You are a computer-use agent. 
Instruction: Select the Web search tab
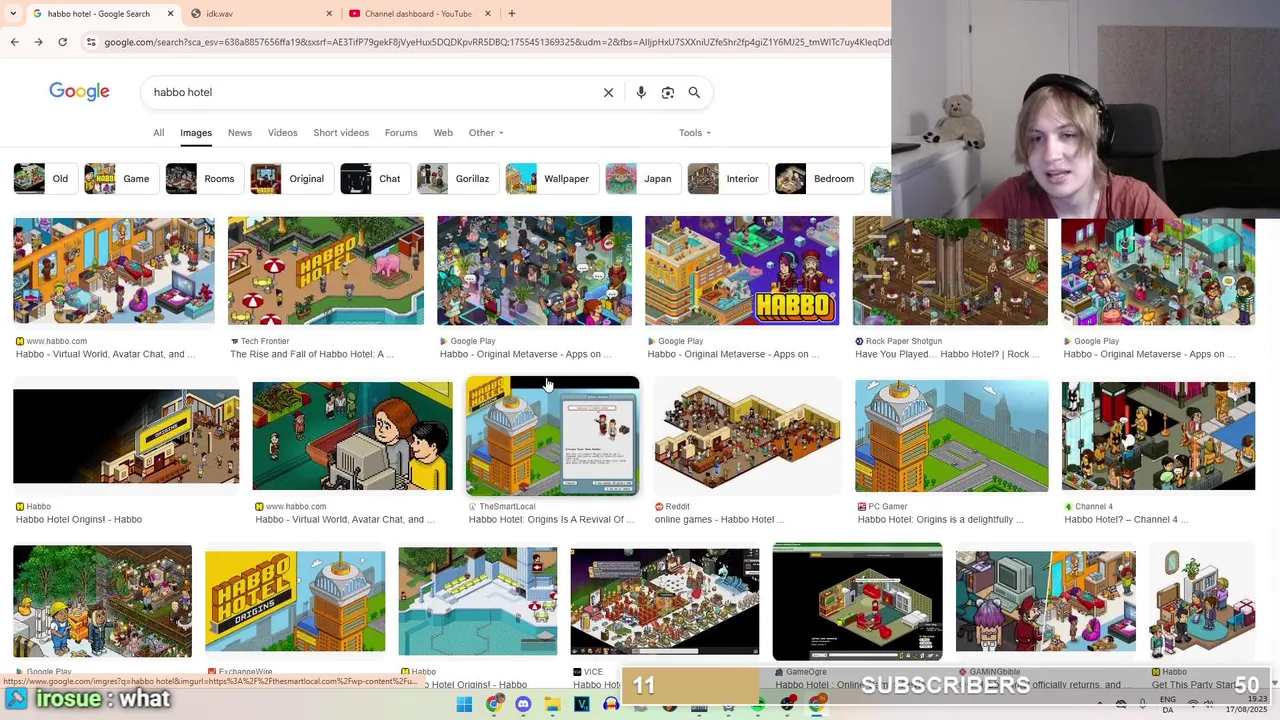pos(443,132)
